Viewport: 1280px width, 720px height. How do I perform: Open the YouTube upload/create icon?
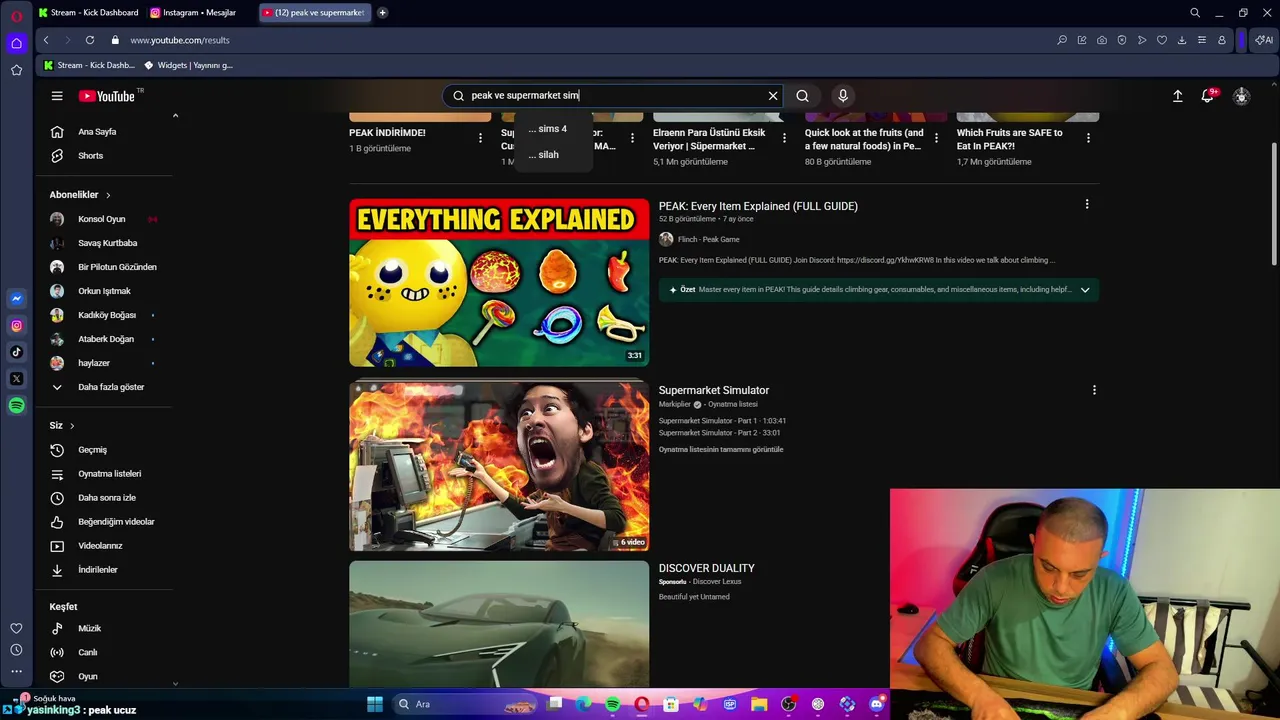tap(1178, 96)
